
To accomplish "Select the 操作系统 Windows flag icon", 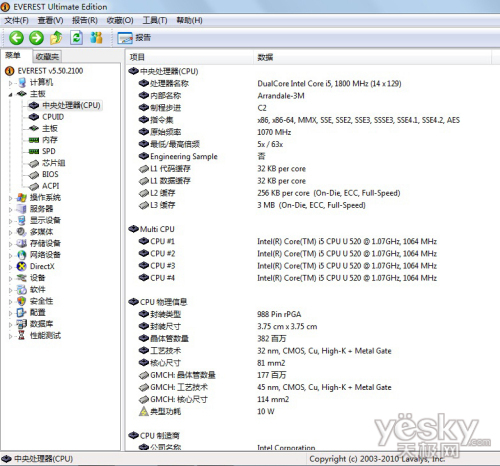I will [x=22, y=197].
